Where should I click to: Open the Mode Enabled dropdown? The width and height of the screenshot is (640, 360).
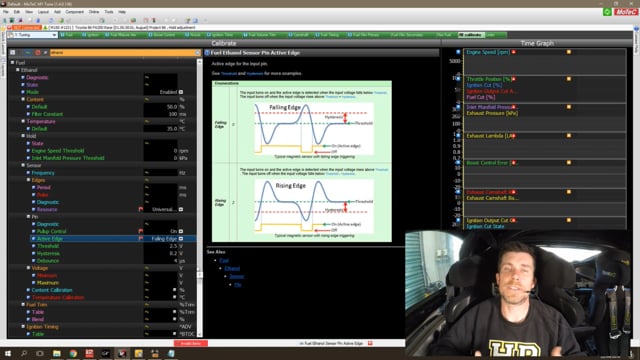pos(181,92)
